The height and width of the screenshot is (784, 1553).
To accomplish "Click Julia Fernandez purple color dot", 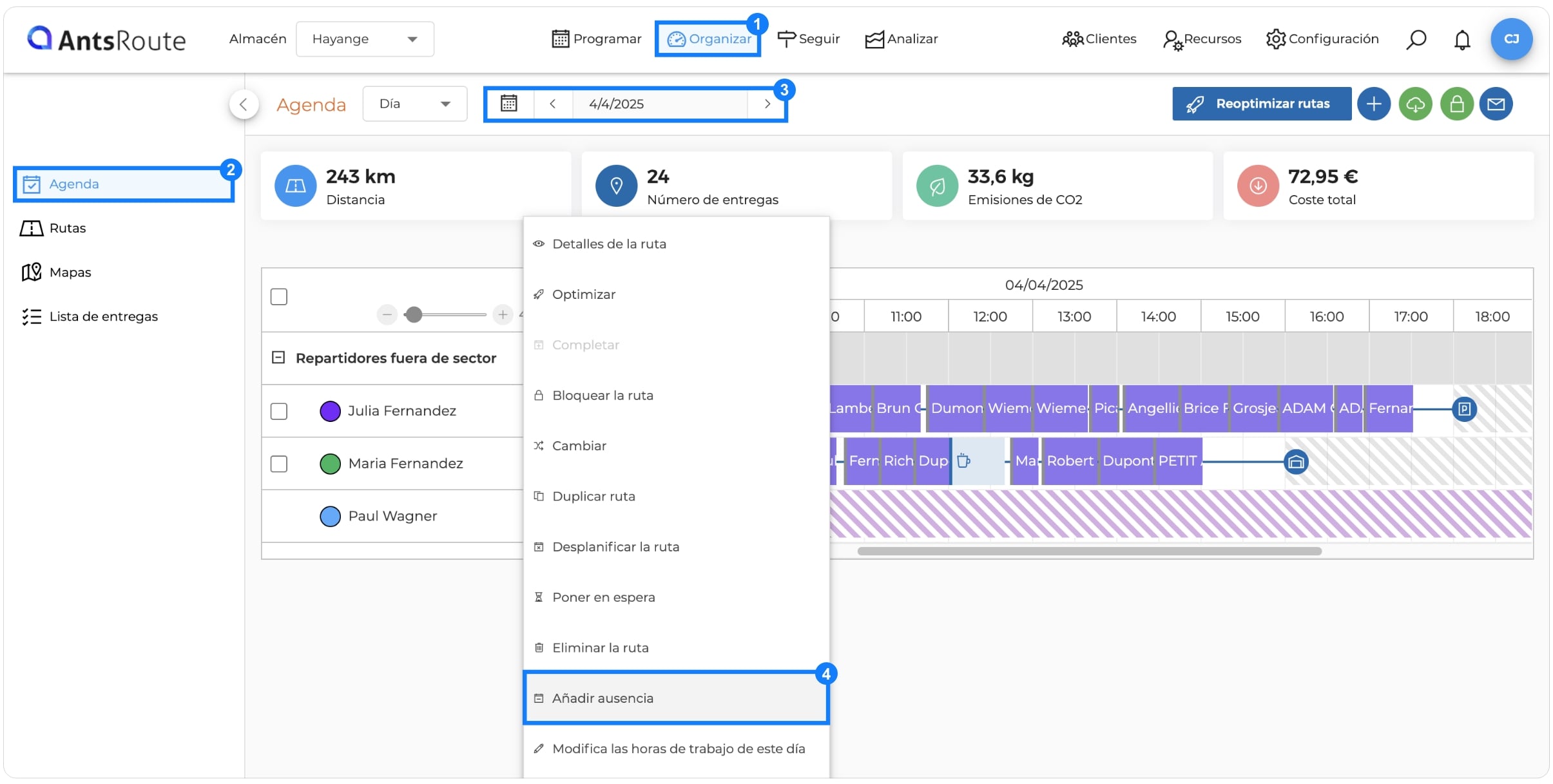I will [330, 411].
